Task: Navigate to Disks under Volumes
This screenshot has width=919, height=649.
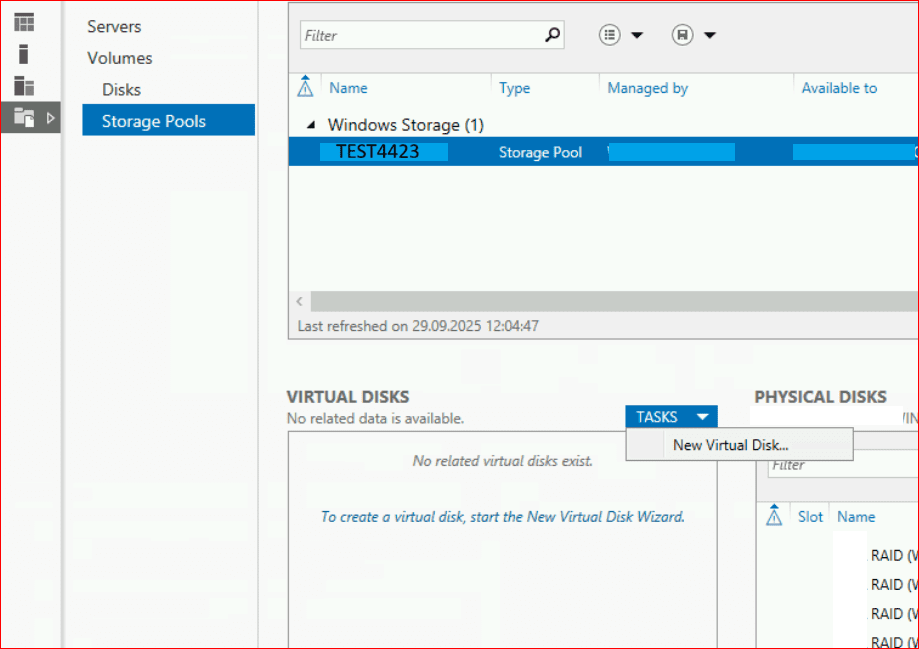Action: coord(121,90)
